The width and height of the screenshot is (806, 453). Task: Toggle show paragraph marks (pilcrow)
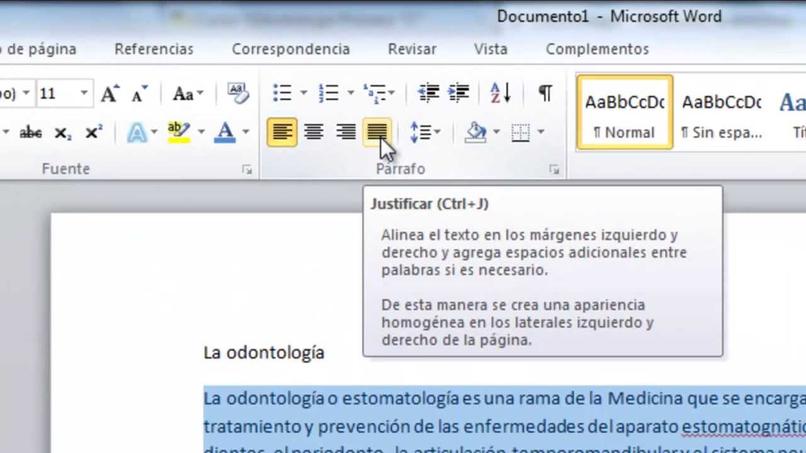point(545,93)
